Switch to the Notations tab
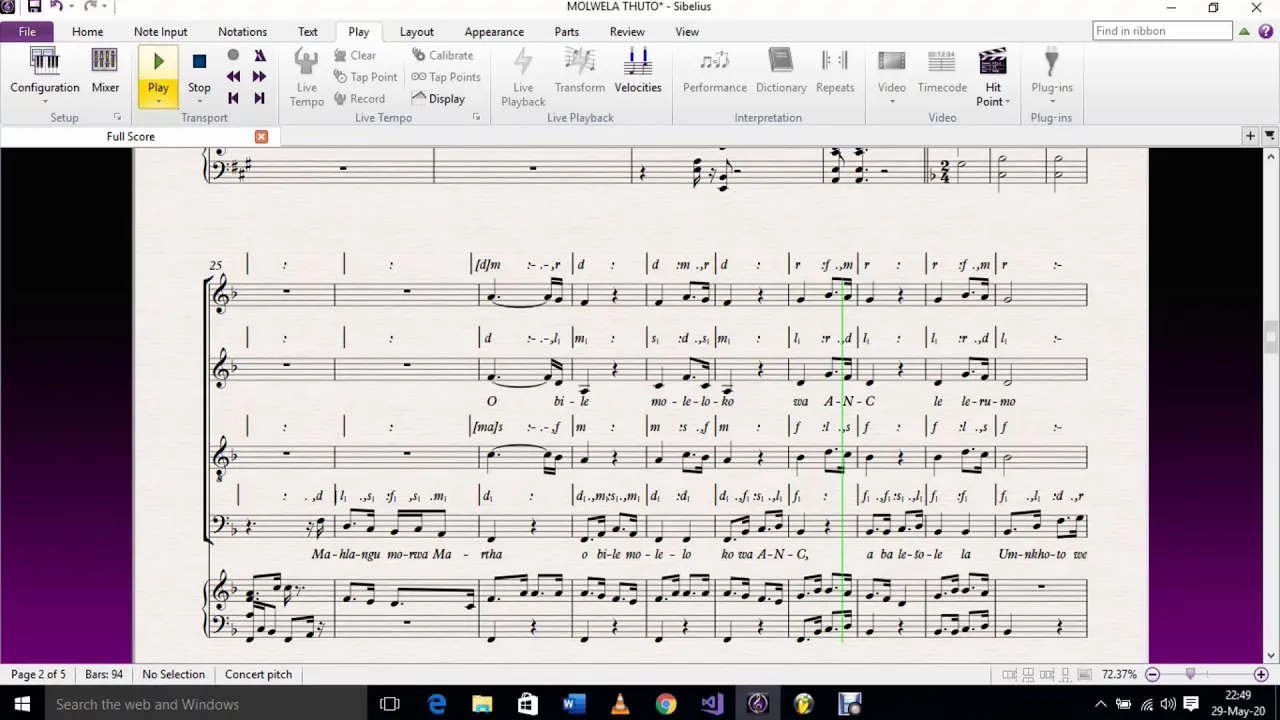Viewport: 1280px width, 720px height. click(242, 32)
